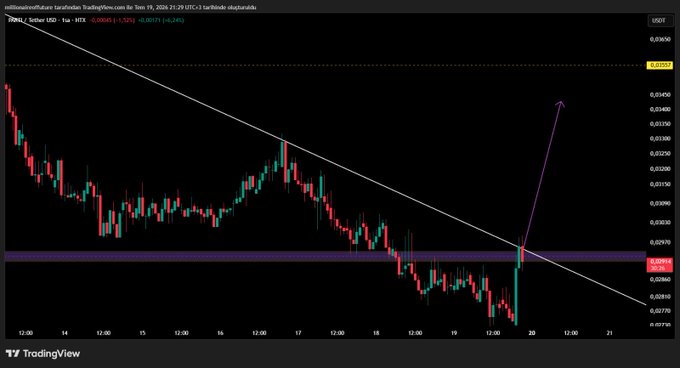
Task: Click the 0,03090 price scale label
Action: click(x=660, y=203)
